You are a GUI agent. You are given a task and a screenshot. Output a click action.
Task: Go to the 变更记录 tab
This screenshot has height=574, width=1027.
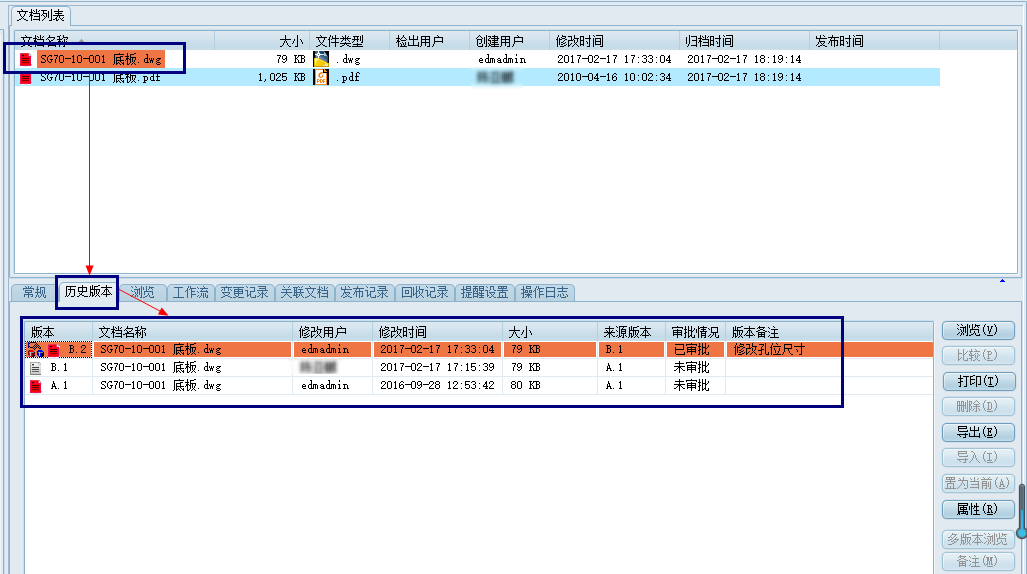coord(244,293)
